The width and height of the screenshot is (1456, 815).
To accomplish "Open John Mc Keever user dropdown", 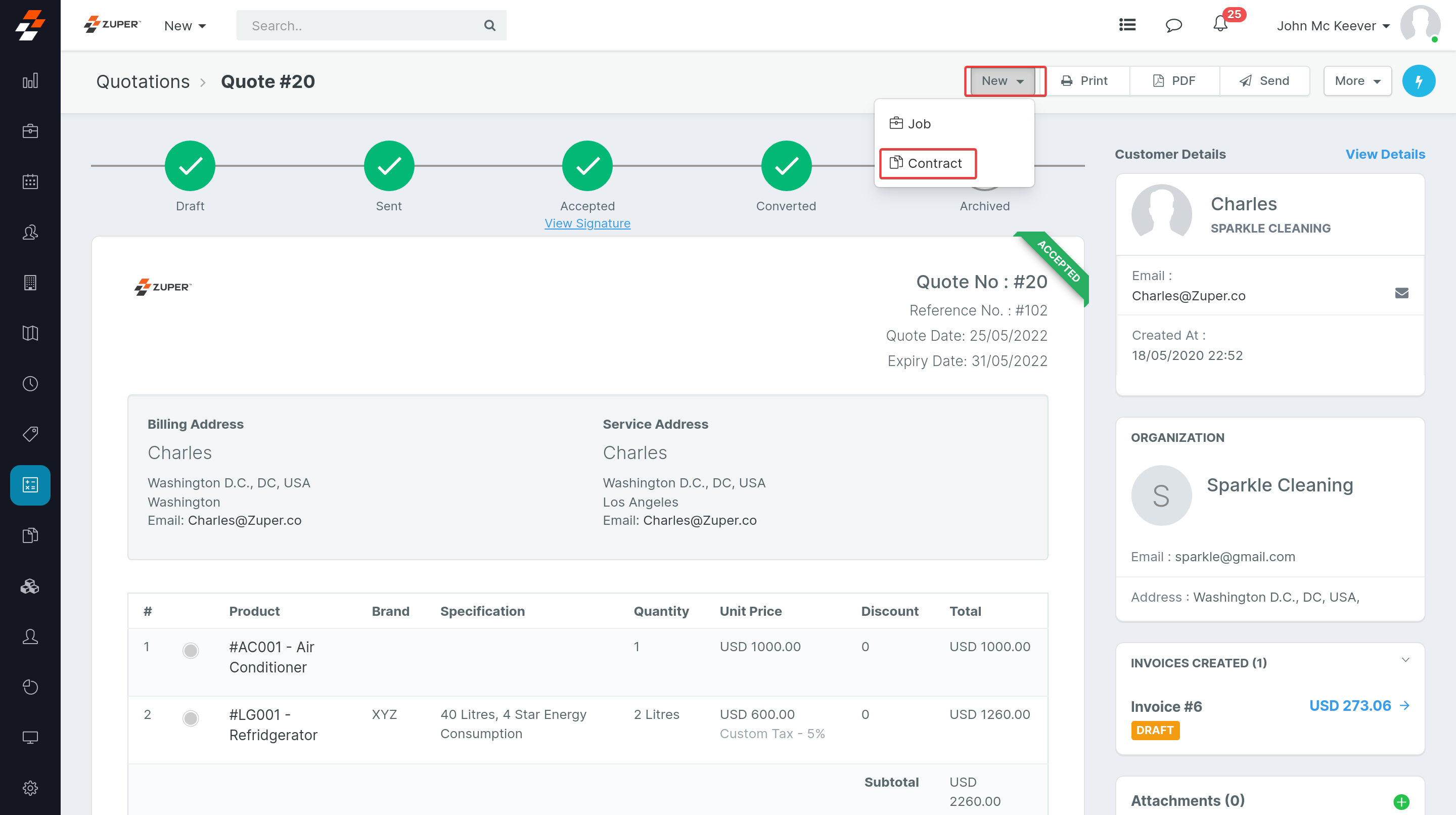I will tap(1332, 26).
